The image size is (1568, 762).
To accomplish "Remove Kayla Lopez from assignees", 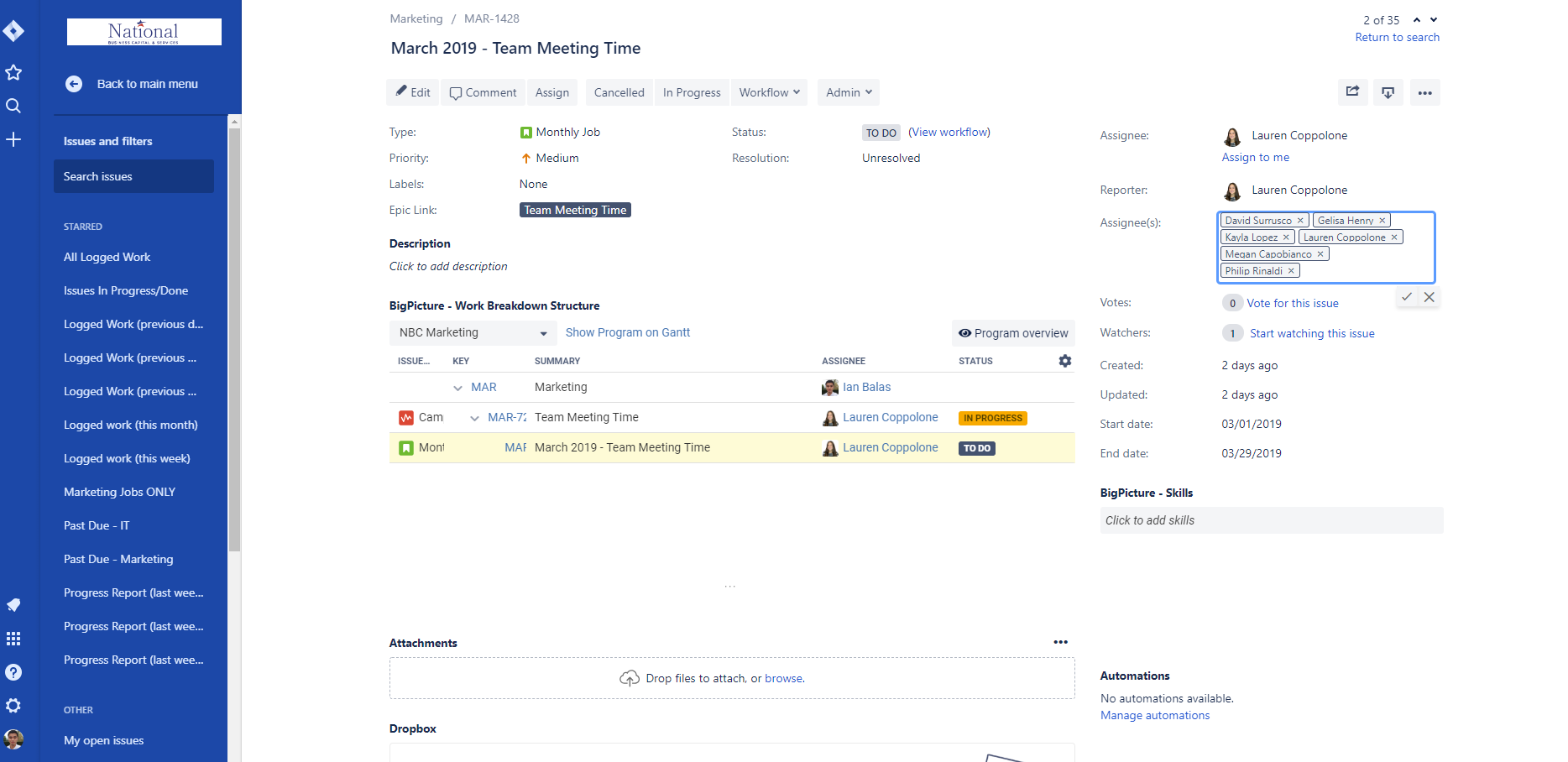I will tap(1286, 237).
